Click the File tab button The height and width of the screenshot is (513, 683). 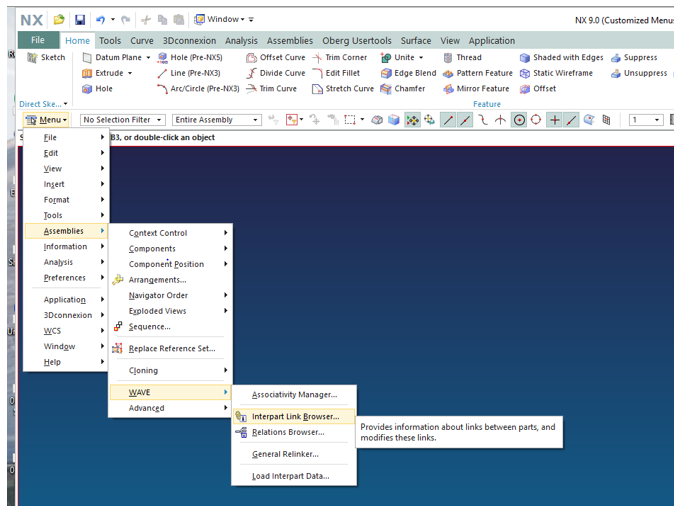tap(38, 40)
